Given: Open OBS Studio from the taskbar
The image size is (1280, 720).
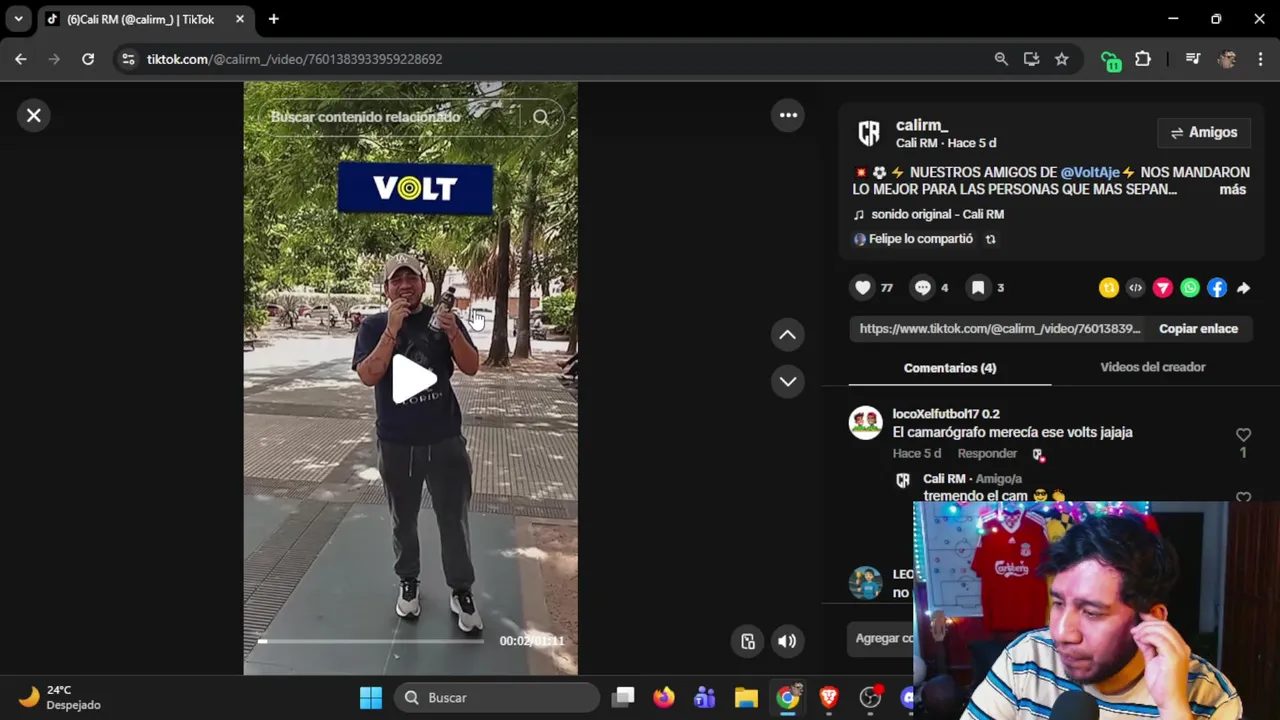Looking at the screenshot, I should tap(871, 698).
